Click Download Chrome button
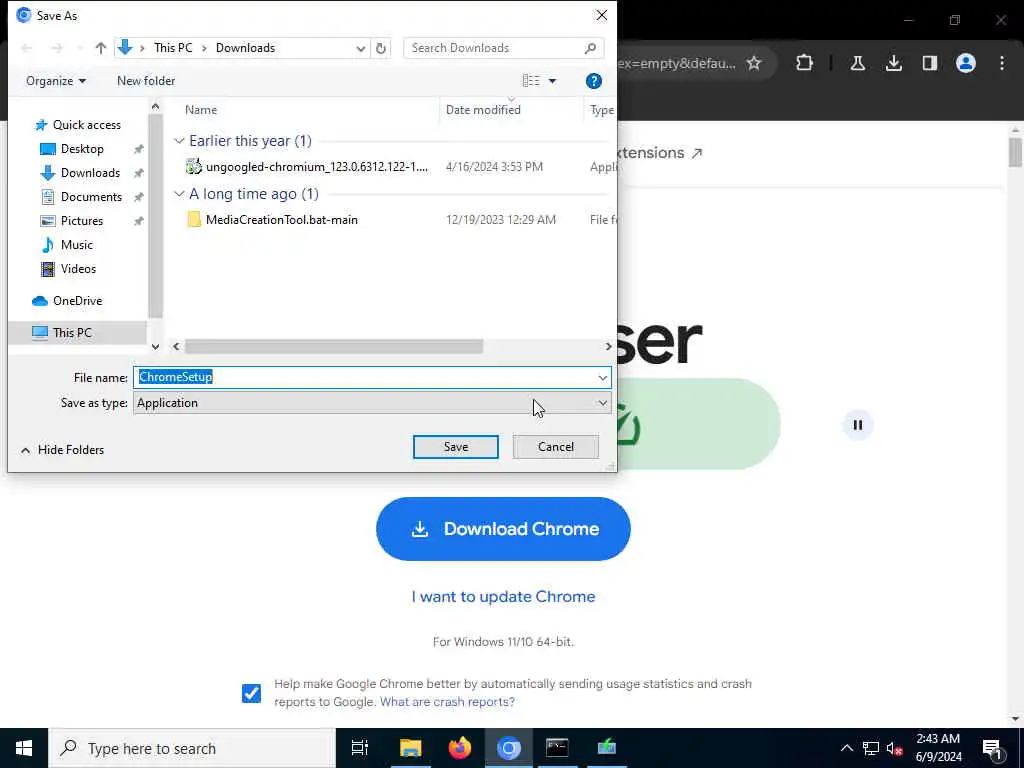 504,529
